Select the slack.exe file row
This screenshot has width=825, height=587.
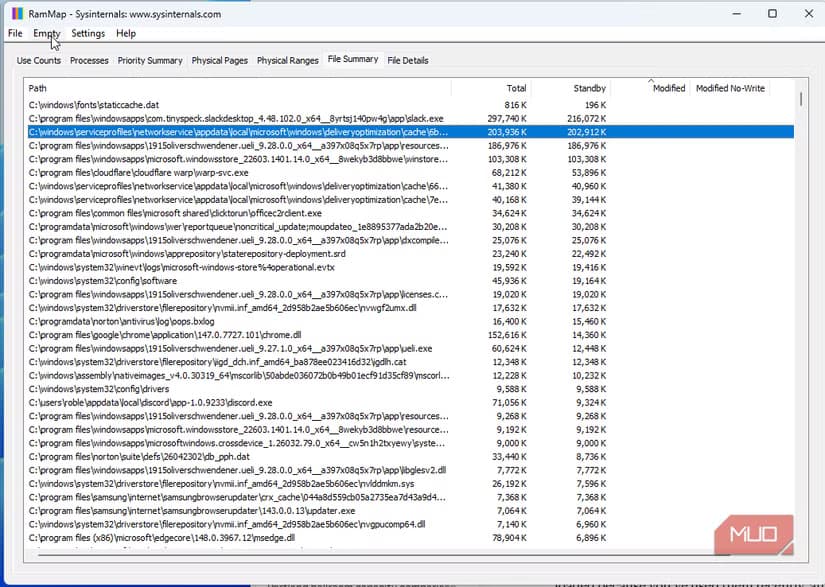pyautogui.click(x=410, y=118)
